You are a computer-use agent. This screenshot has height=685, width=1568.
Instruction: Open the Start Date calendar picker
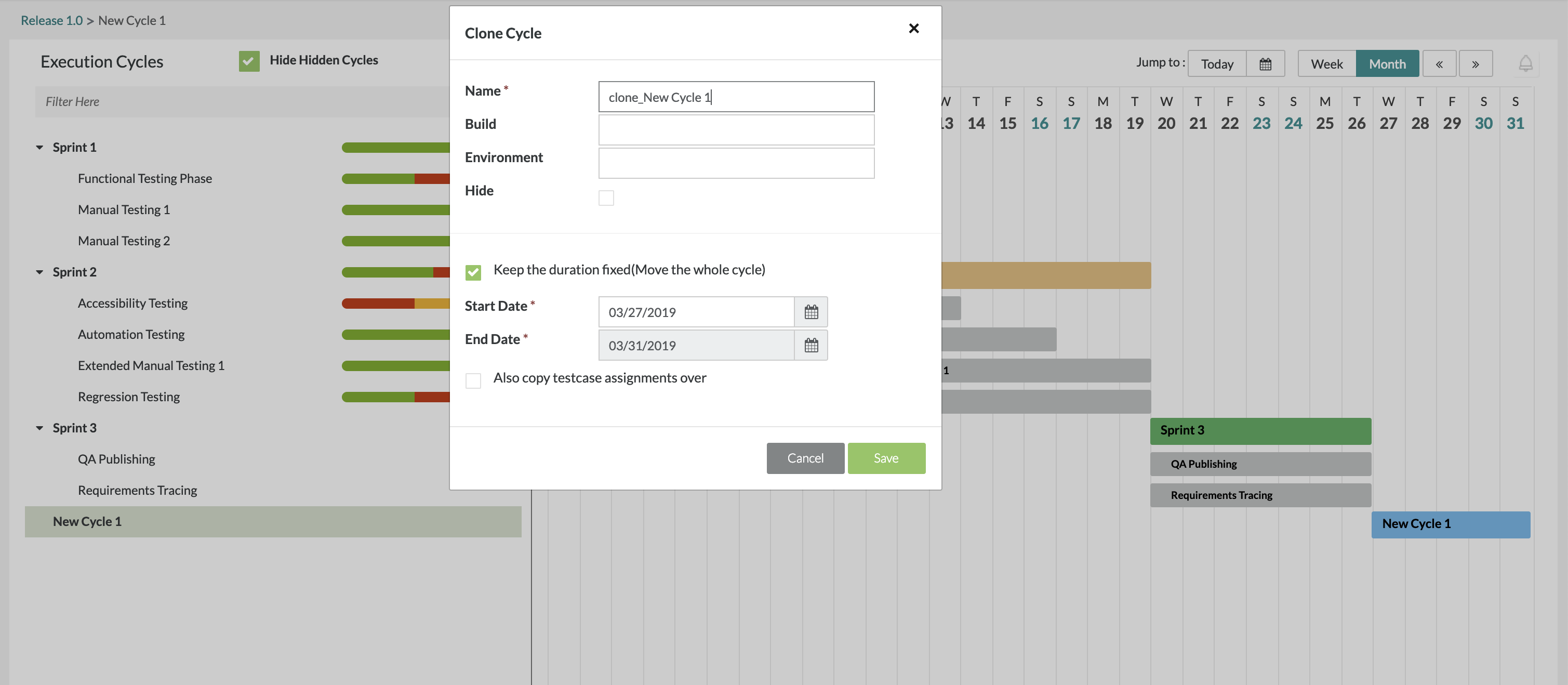811,312
